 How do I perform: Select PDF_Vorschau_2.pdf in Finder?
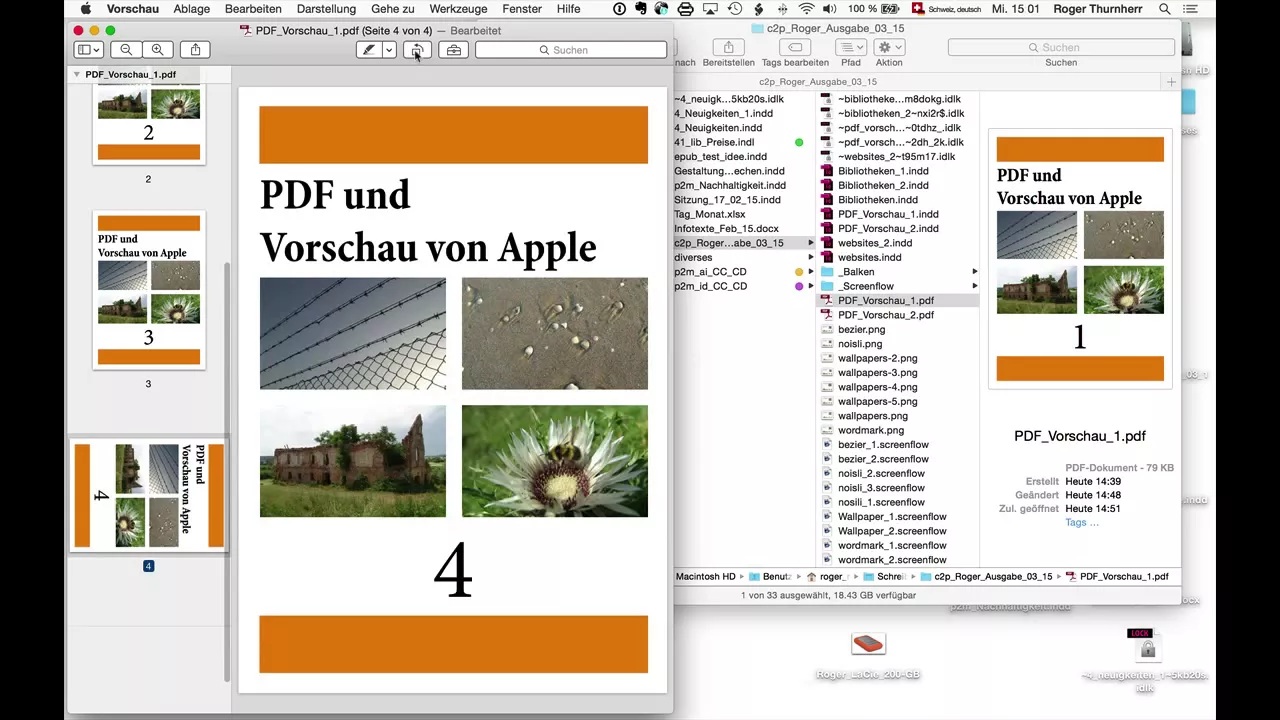coord(886,315)
